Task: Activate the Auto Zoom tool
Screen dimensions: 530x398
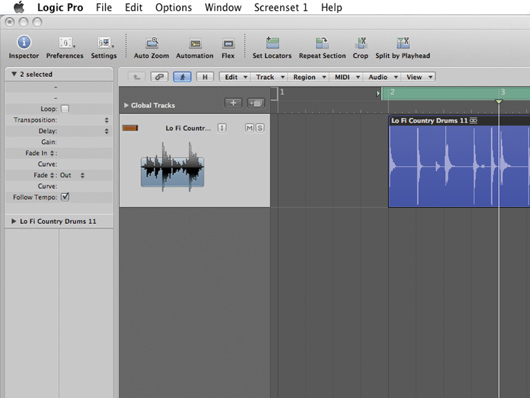Action: (x=152, y=43)
